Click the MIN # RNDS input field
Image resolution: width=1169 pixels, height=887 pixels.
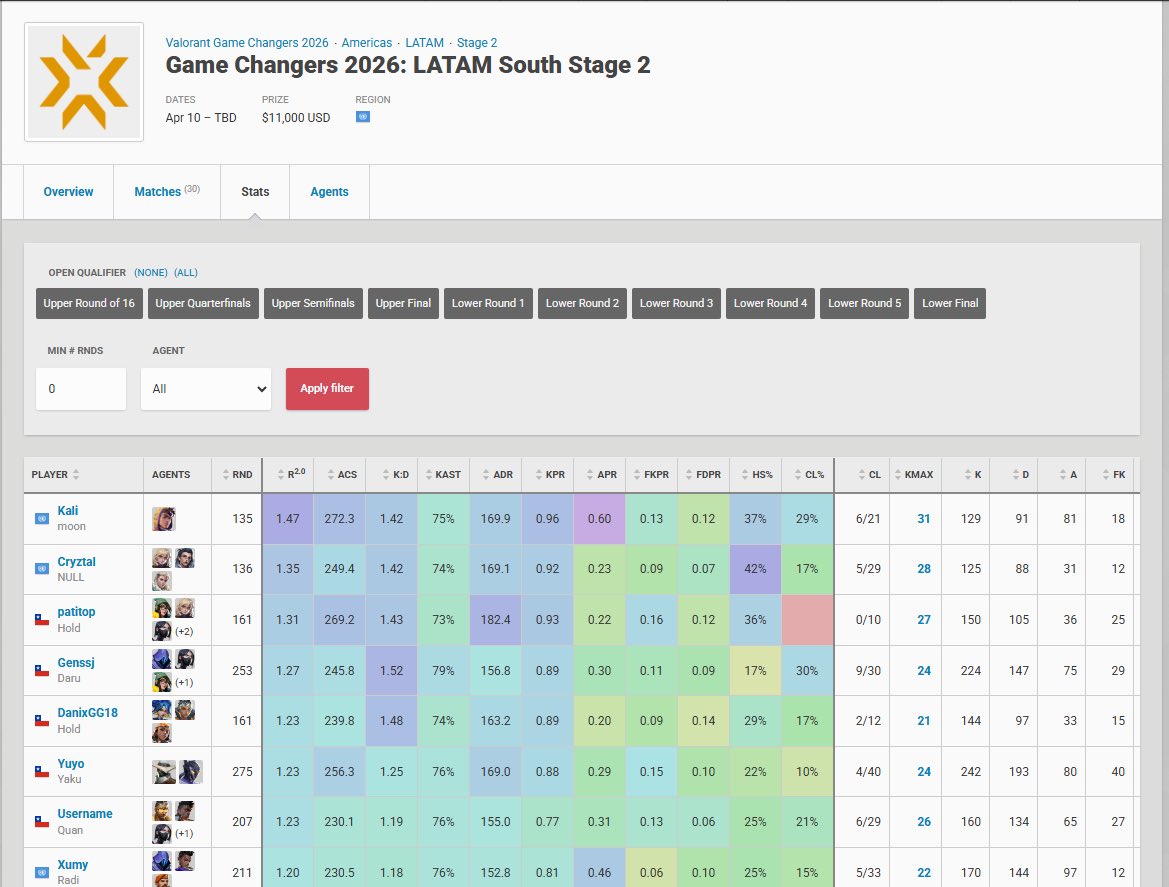pyautogui.click(x=81, y=389)
